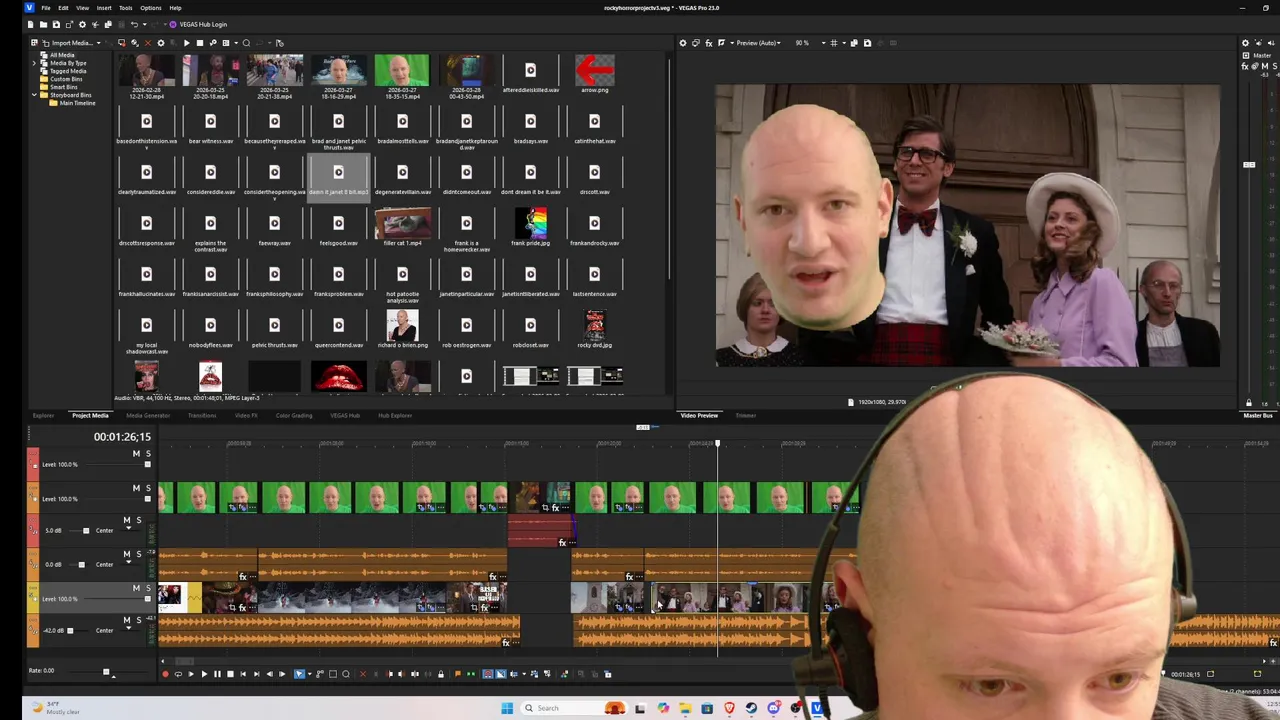Open the View menu

[x=83, y=8]
